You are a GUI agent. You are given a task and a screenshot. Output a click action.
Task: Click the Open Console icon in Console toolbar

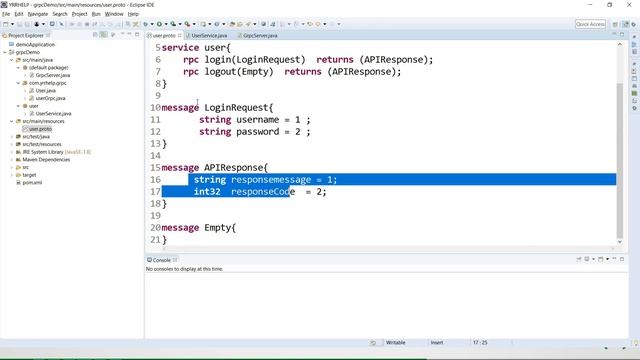coord(600,259)
